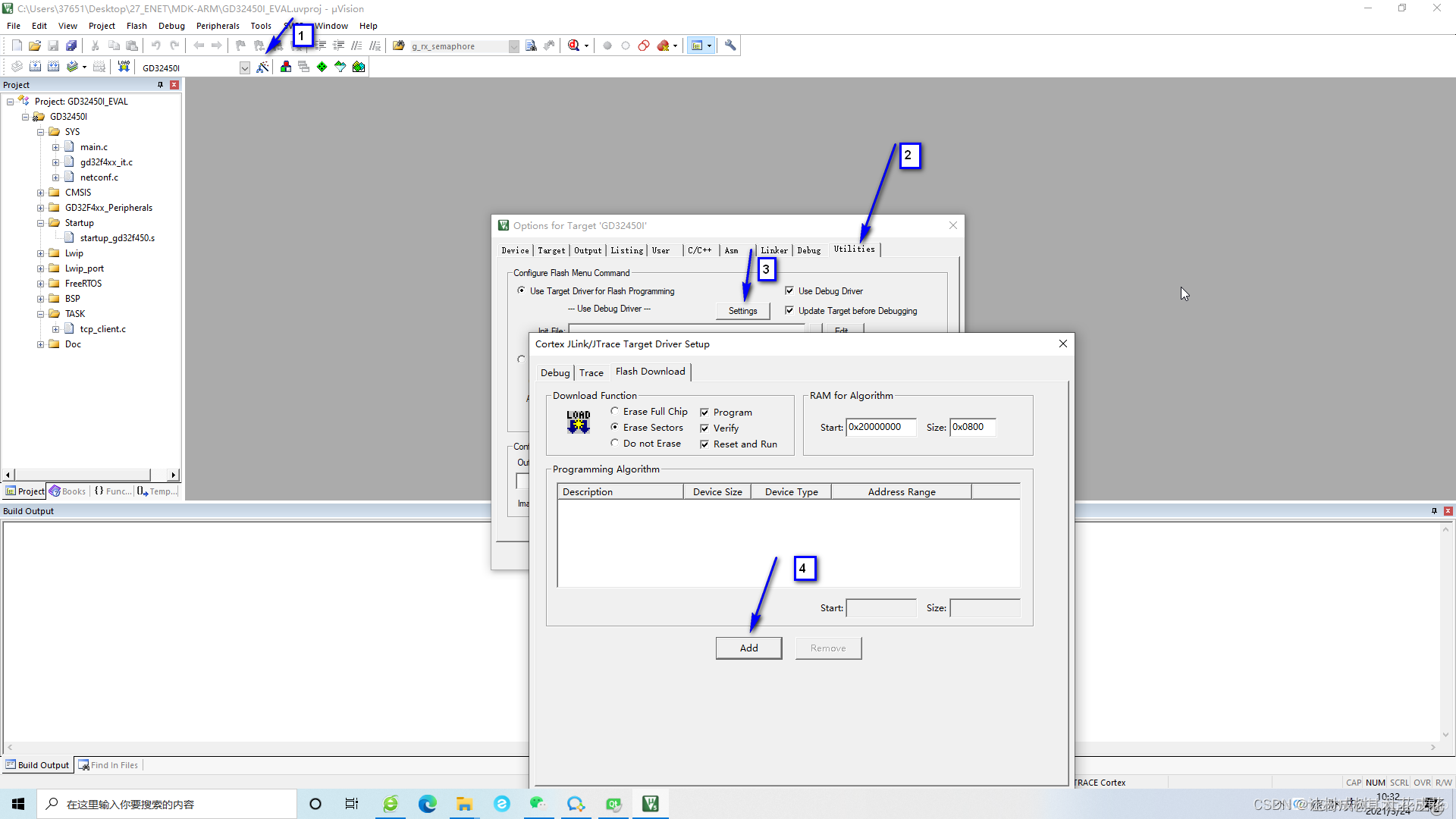
Task: Uncheck the Verify checkbox
Action: (704, 428)
